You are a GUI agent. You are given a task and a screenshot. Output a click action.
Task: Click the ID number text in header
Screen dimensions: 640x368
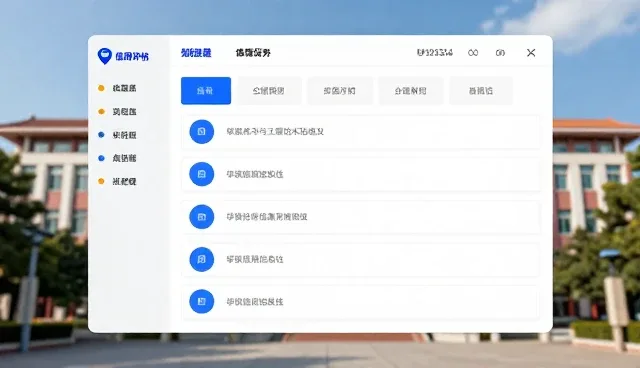pyautogui.click(x=435, y=53)
